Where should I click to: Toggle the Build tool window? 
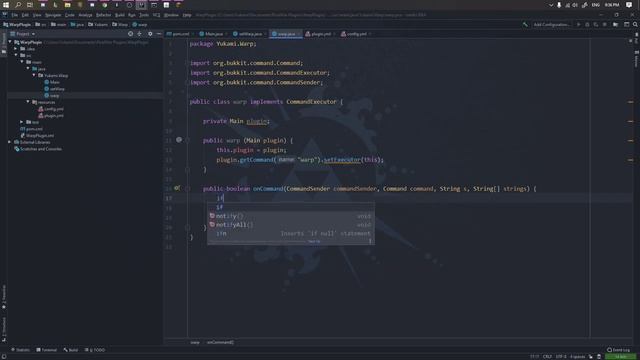pyautogui.click(x=71, y=350)
